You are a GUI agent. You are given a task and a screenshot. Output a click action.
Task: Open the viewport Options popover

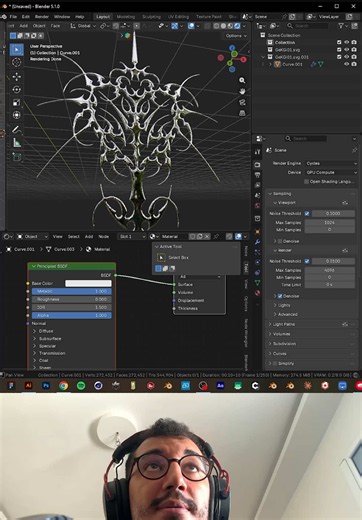pyautogui.click(x=236, y=36)
